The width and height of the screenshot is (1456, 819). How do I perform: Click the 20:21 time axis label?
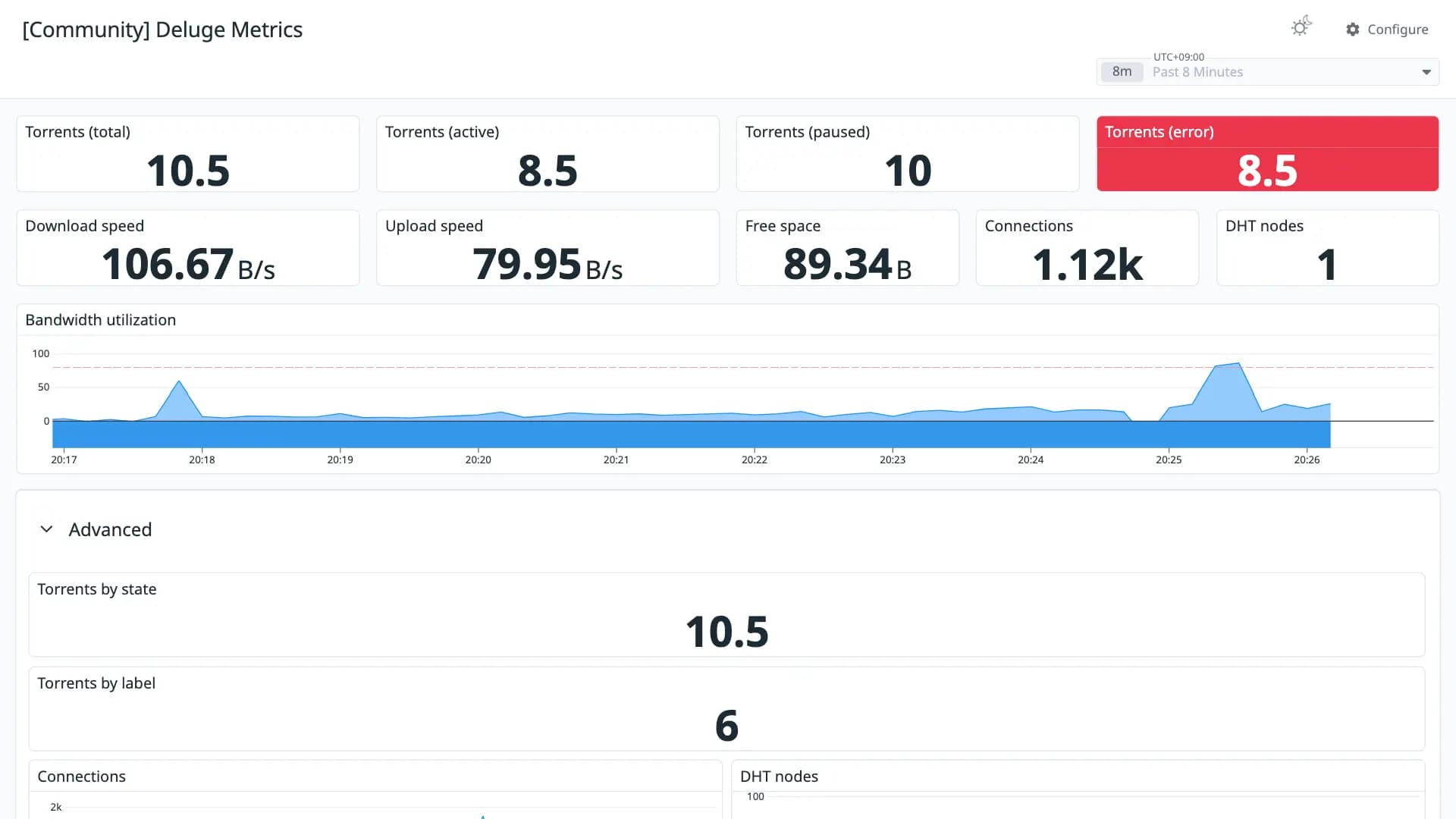pos(616,460)
